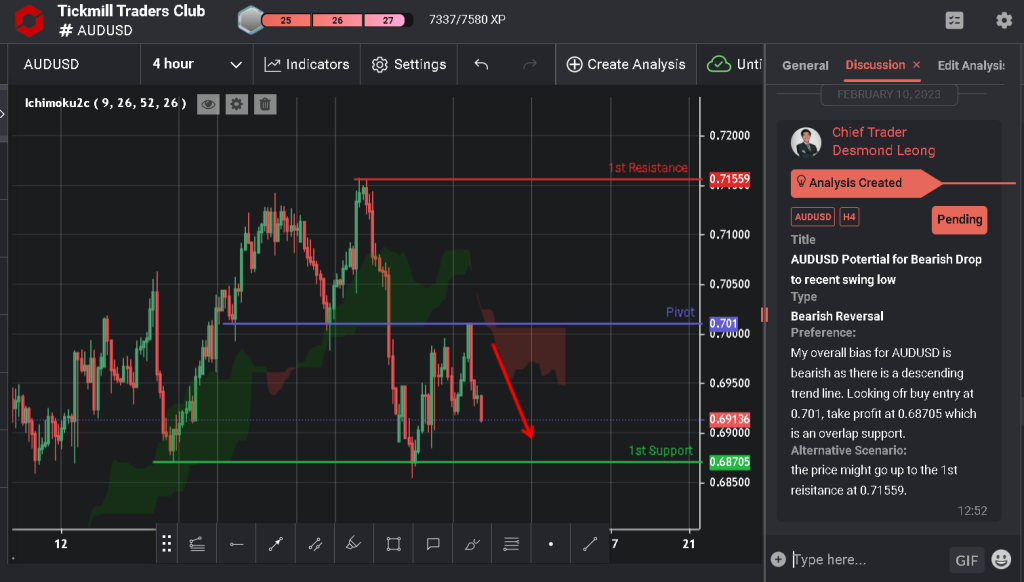The height and width of the screenshot is (582, 1024).
Task: Select the rectangle drawing tool
Action: pyautogui.click(x=392, y=544)
